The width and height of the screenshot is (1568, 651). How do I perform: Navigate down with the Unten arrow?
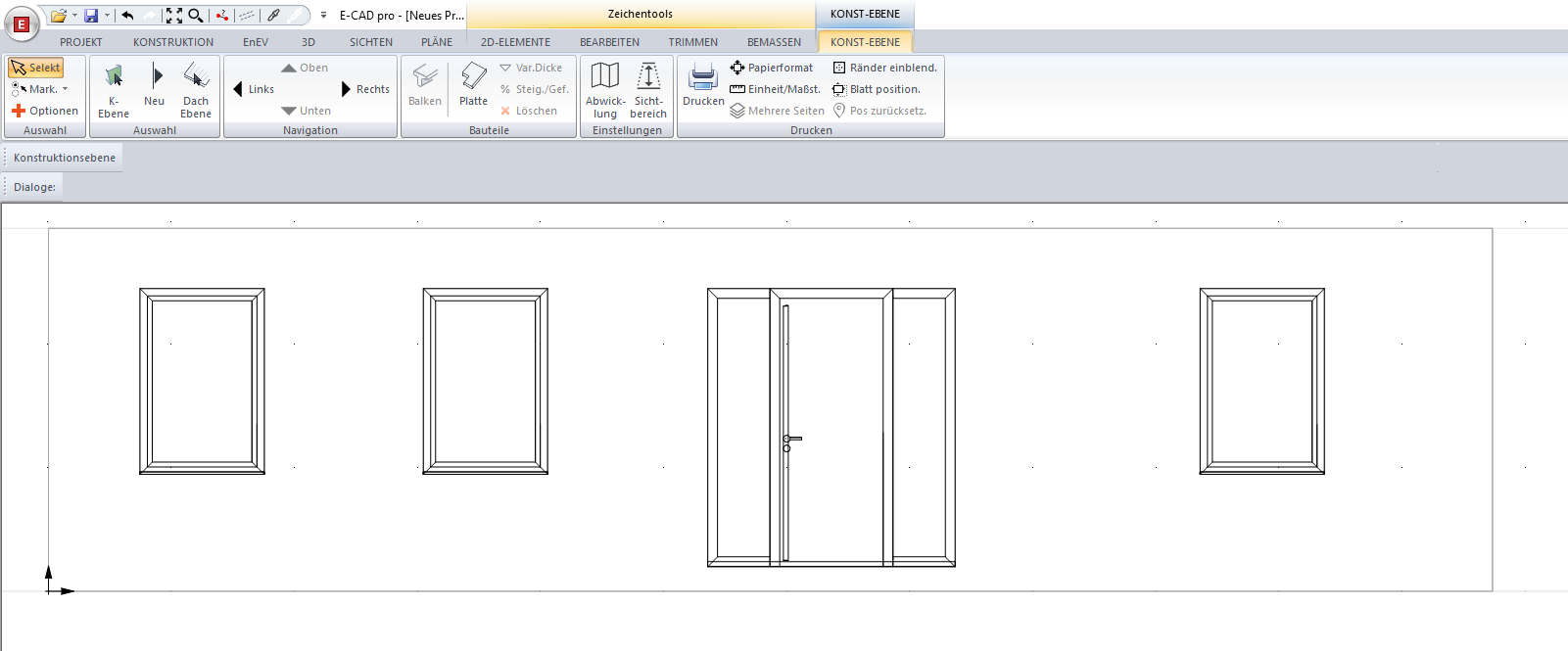click(306, 111)
